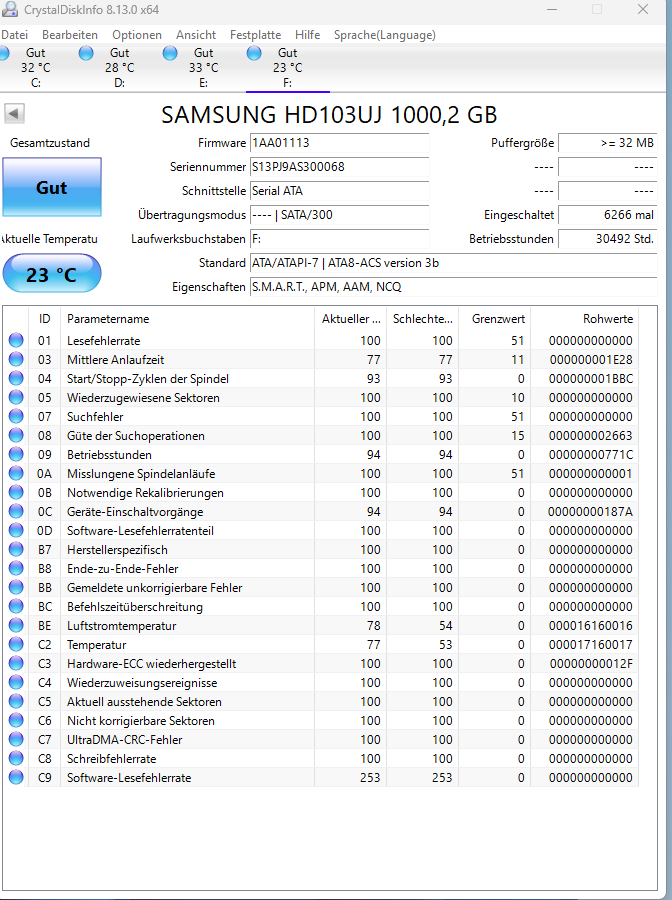Viewport: 672px width, 900px height.
Task: Open the Festplatte menu
Action: (255, 35)
